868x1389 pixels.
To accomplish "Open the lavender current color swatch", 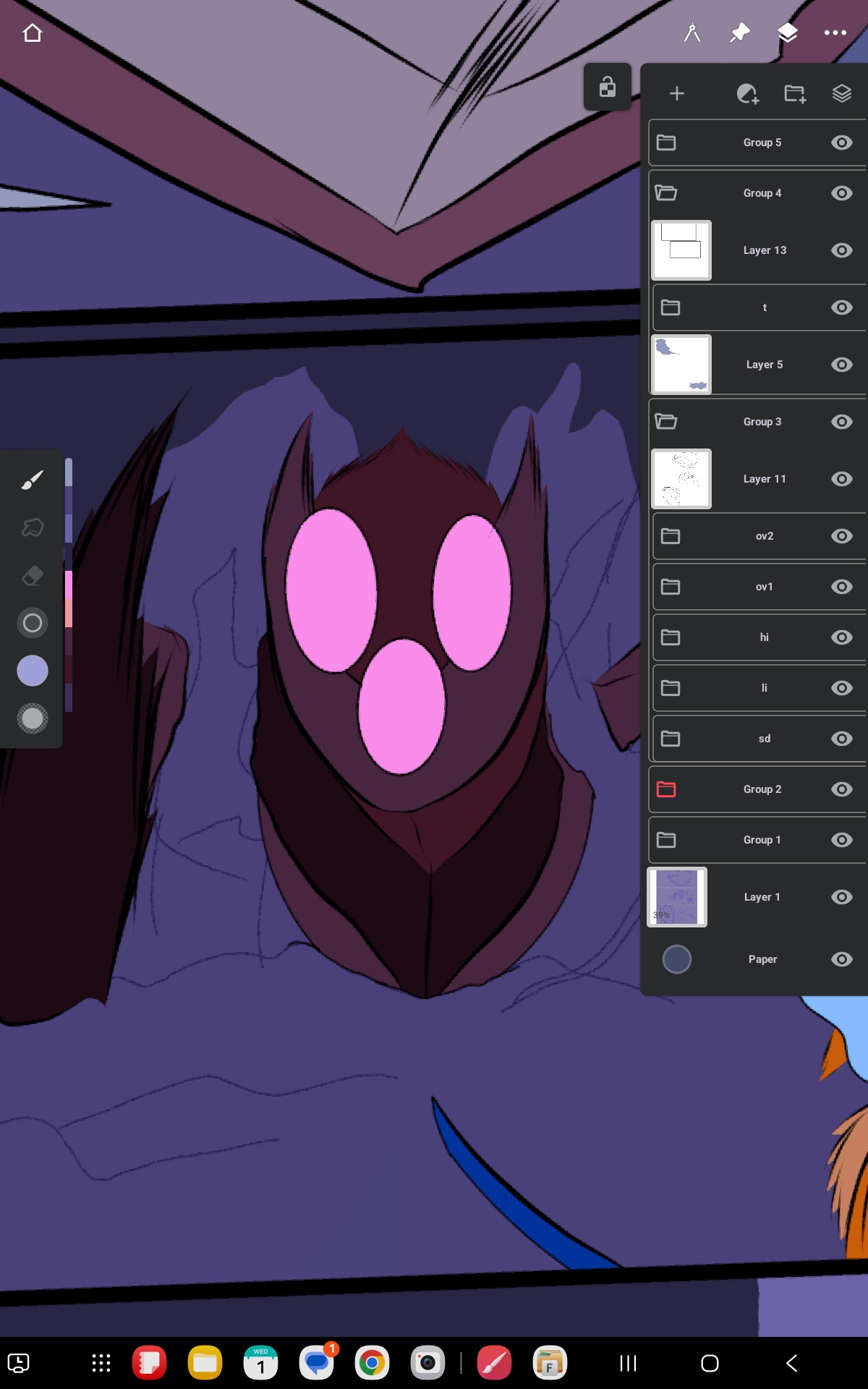I will pyautogui.click(x=33, y=671).
